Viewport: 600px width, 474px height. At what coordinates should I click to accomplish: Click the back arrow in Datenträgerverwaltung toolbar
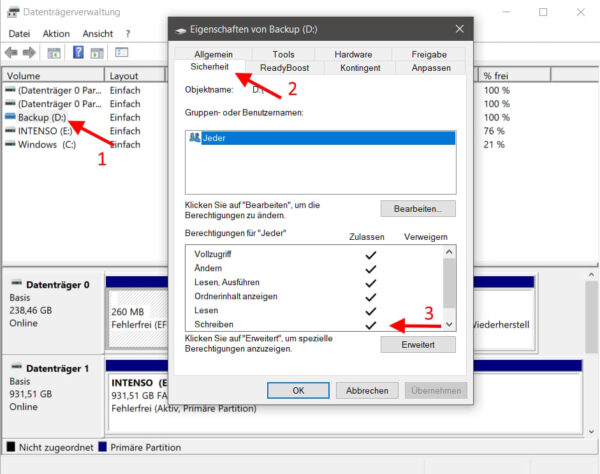click(11, 52)
